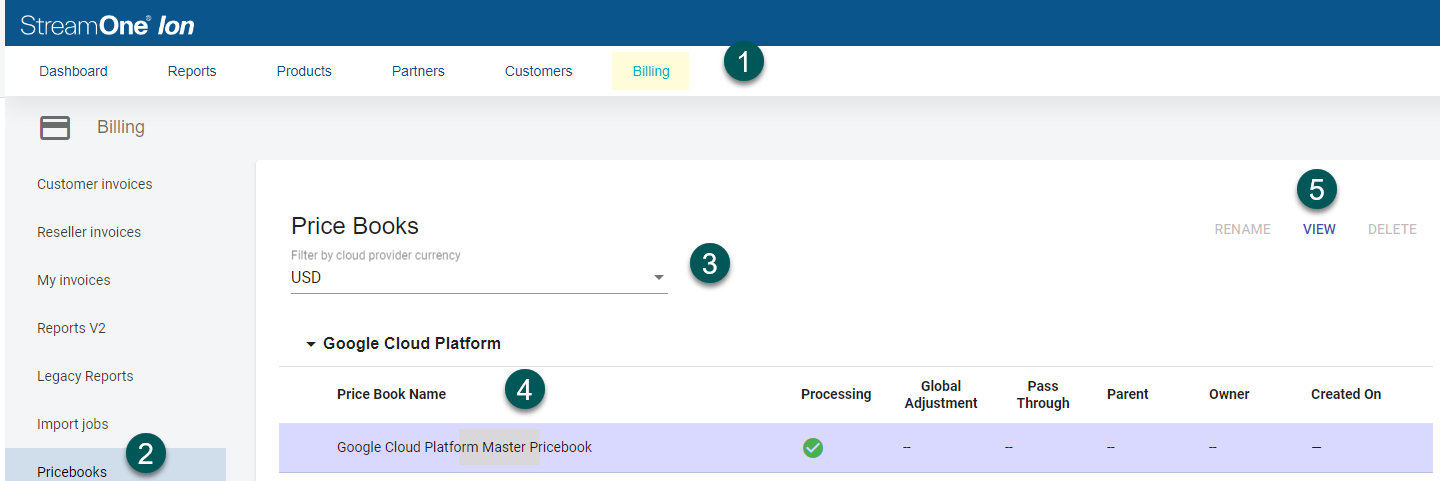Click the USD dropdown arrow
Image resolution: width=1440 pixels, height=481 pixels.
coord(659,278)
